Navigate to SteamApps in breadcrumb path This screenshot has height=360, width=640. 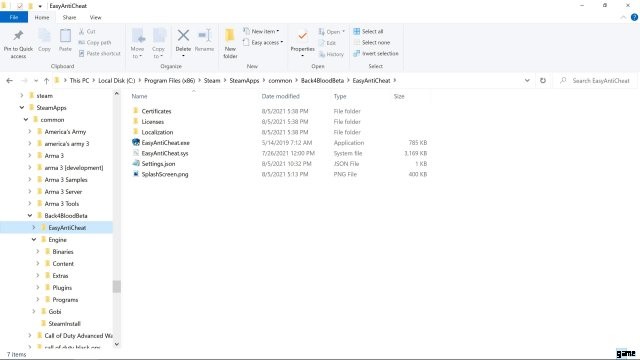[244, 81]
